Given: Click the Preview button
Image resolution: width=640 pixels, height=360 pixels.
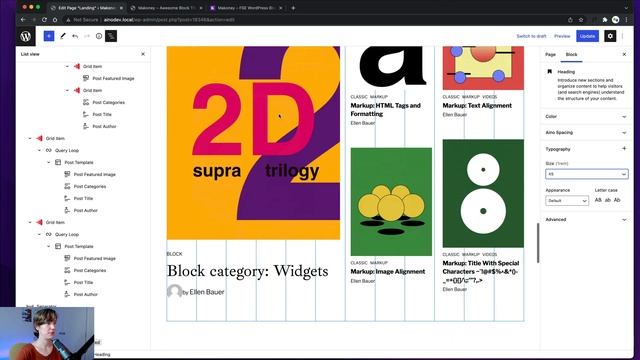Looking at the screenshot, I should (x=562, y=36).
